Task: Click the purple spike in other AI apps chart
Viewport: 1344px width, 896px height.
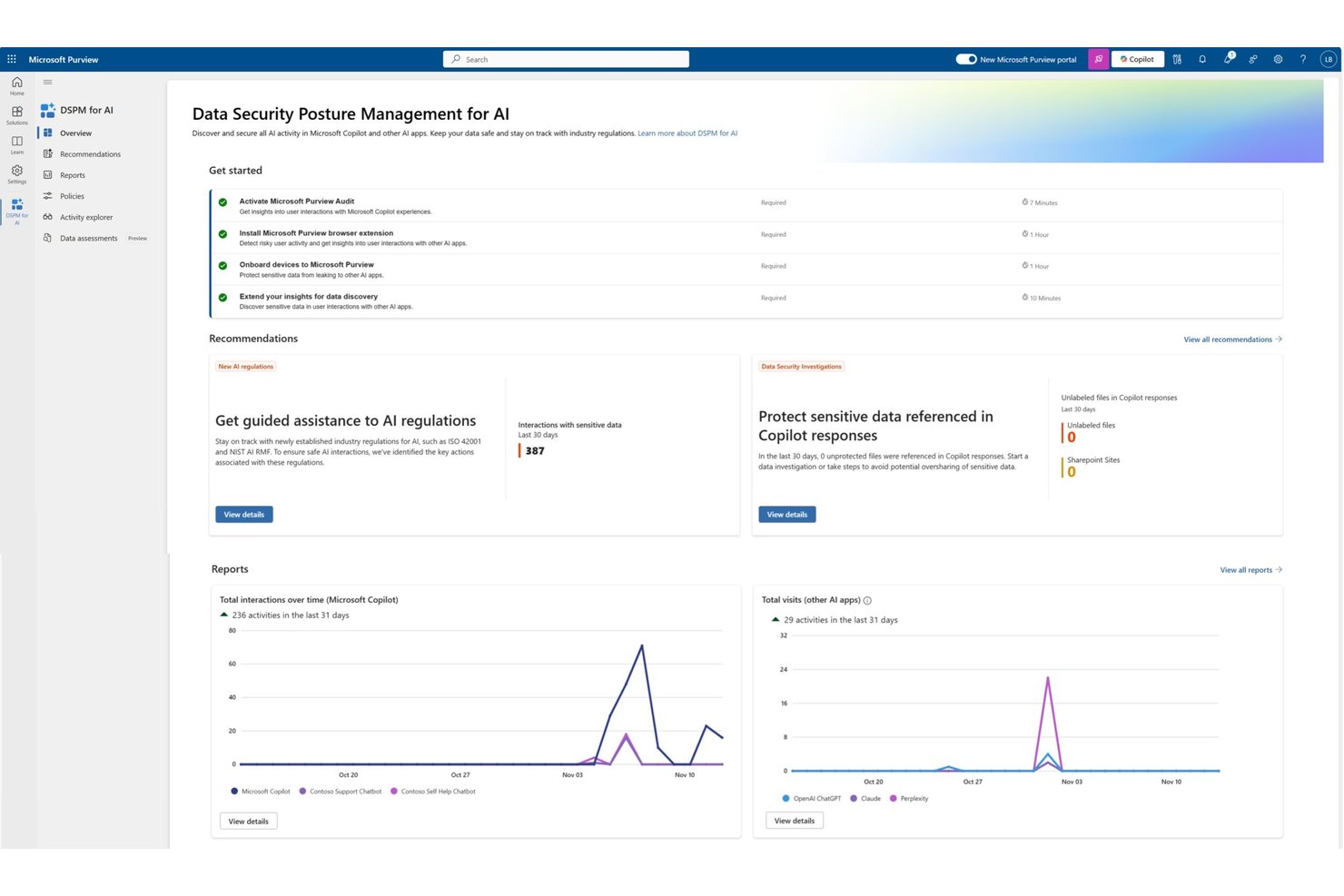Action: (1048, 678)
